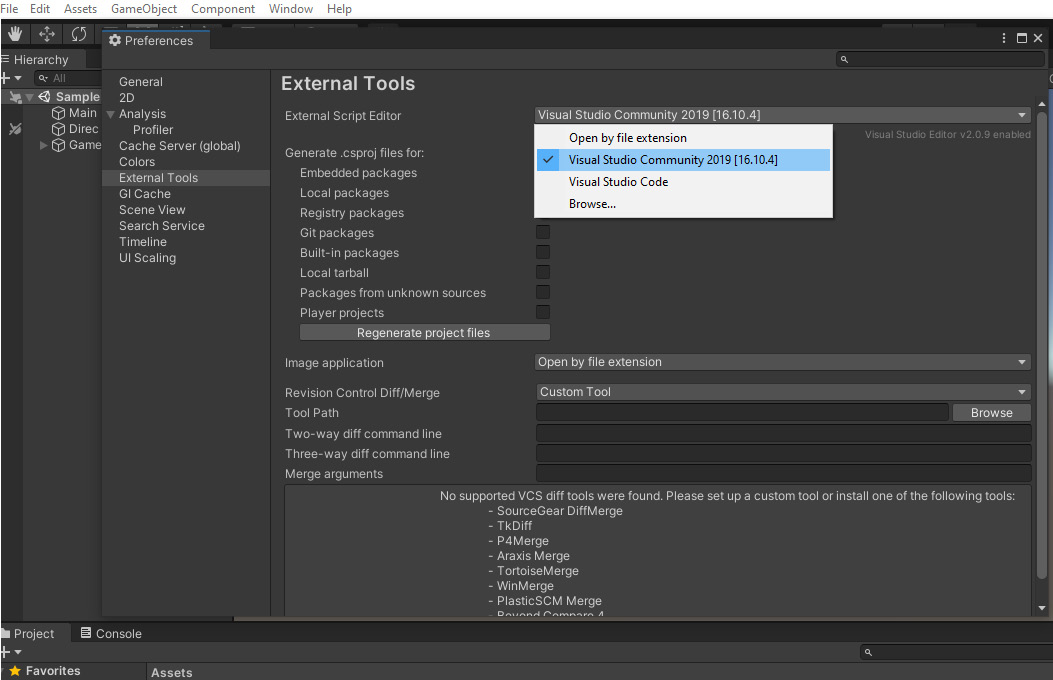Screen dimensions: 1053x680
Task: Collapse the Sample scene arrow in Hierarchy
Action: click(x=29, y=97)
